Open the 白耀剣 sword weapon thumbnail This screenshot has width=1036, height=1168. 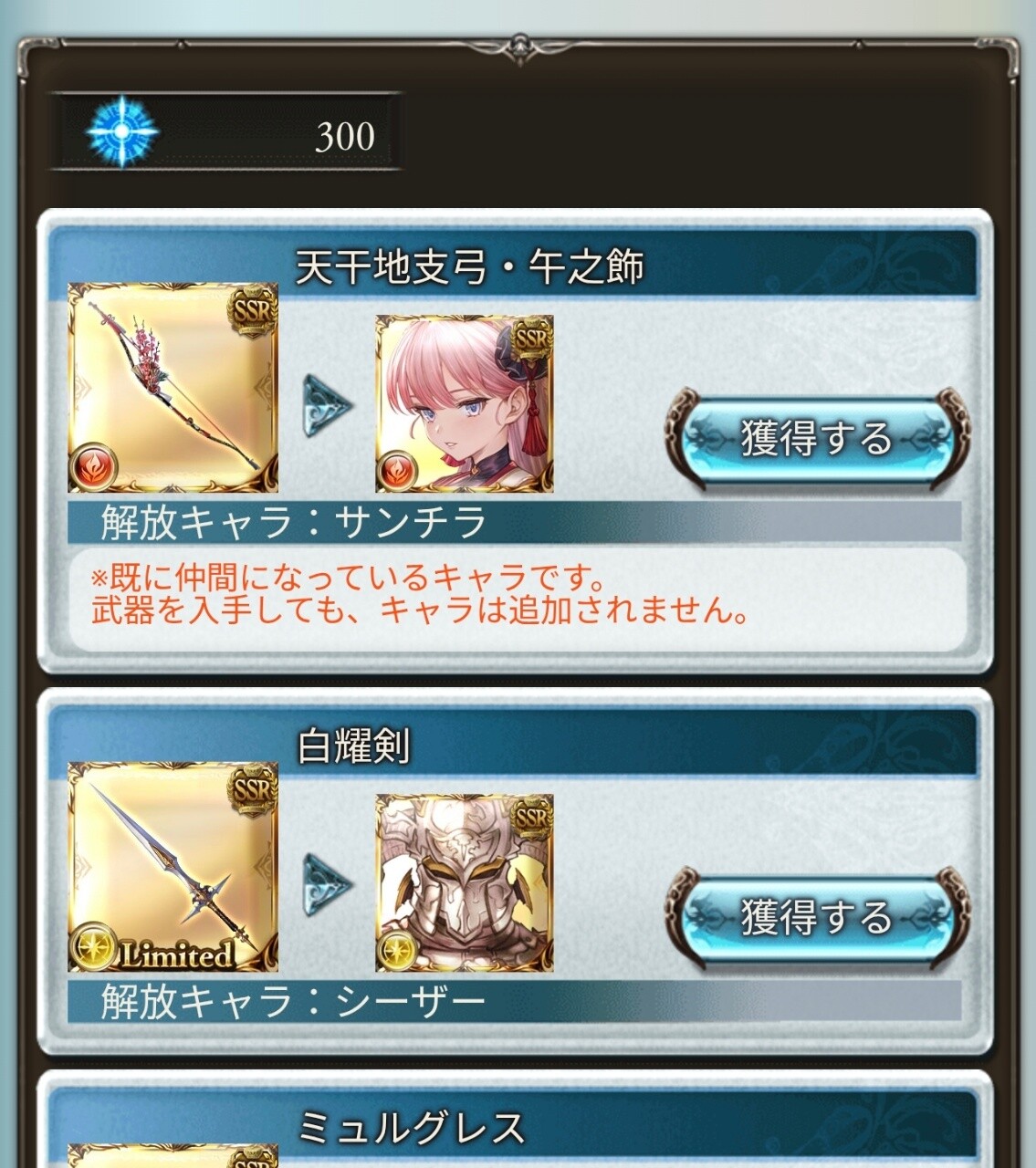tap(173, 867)
